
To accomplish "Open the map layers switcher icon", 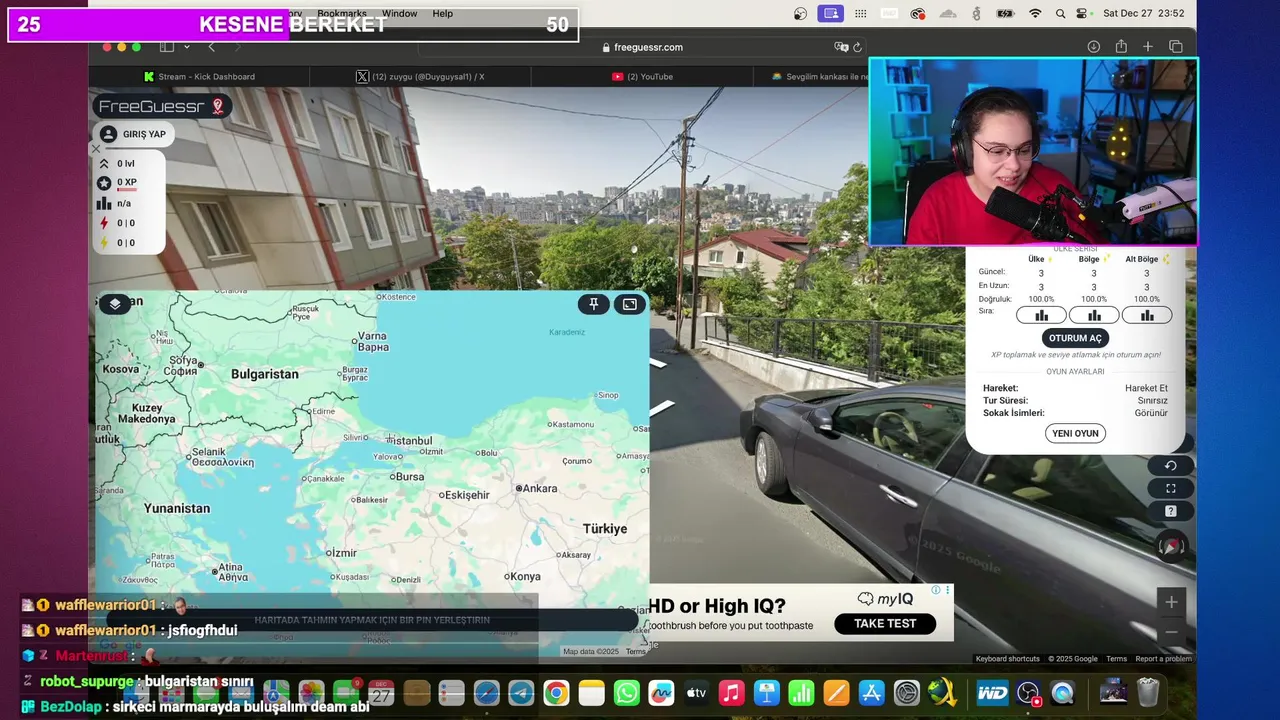I will coord(115,304).
